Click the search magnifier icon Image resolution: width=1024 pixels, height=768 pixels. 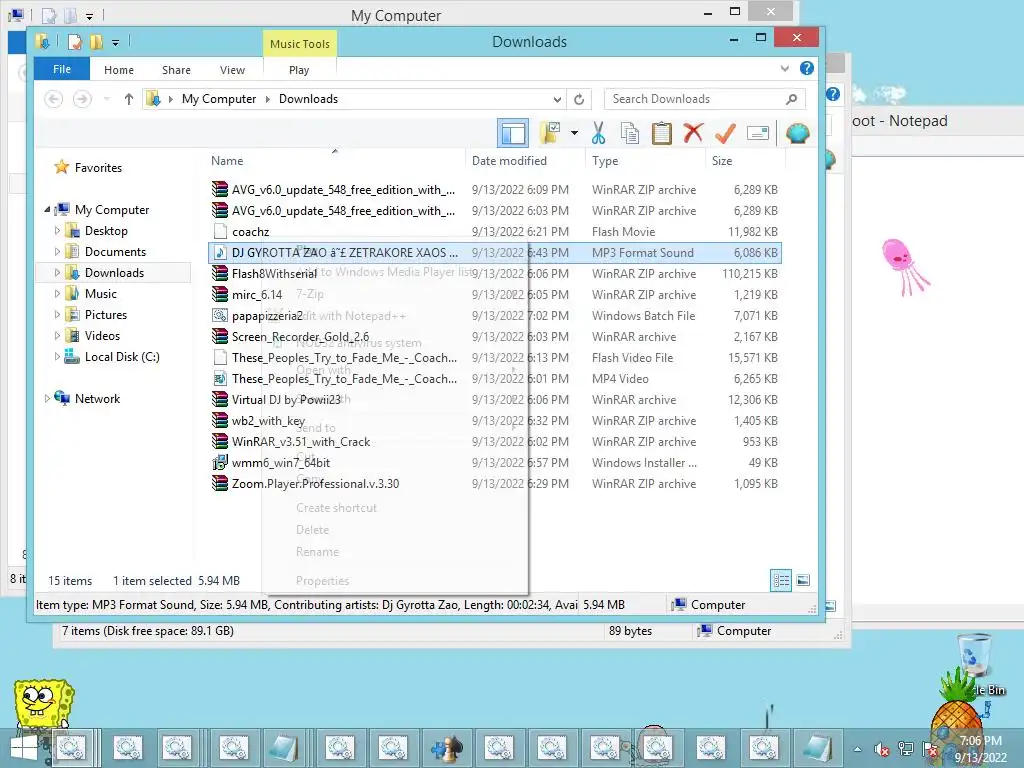click(792, 99)
